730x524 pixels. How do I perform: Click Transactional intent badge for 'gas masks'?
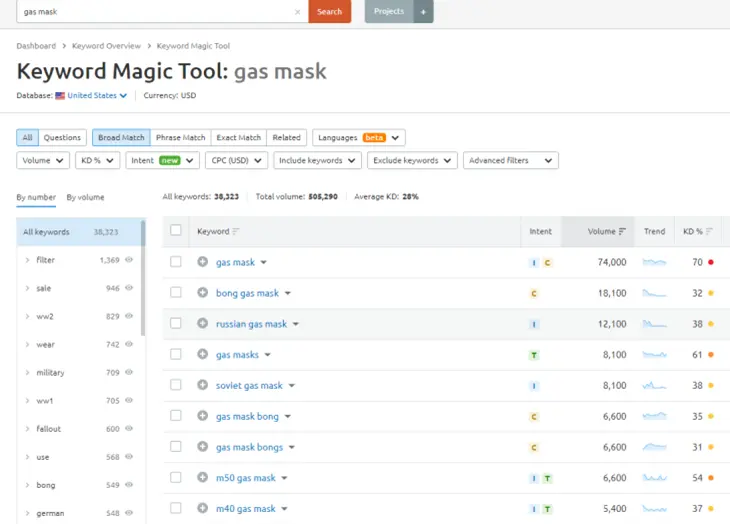534,355
